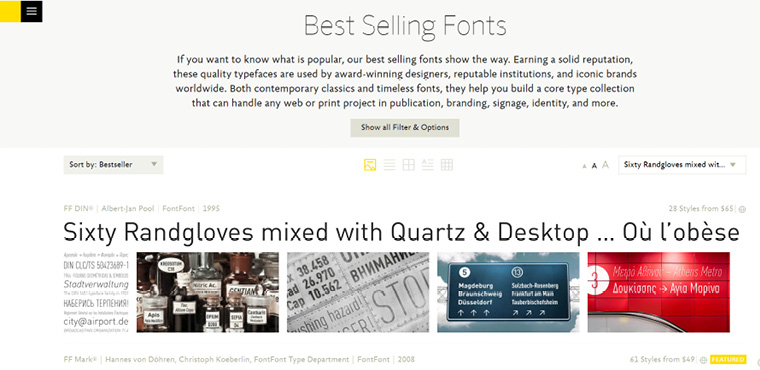
Task: Choose small preview text size A
Action: pos(585,166)
